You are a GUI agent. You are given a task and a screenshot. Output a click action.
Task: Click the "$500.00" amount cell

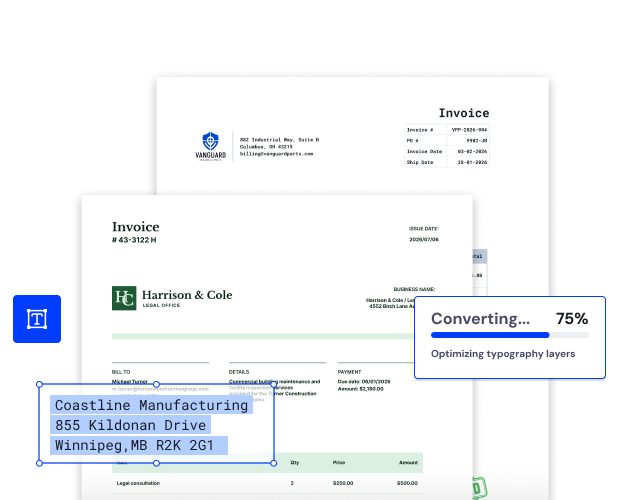pyautogui.click(x=407, y=483)
